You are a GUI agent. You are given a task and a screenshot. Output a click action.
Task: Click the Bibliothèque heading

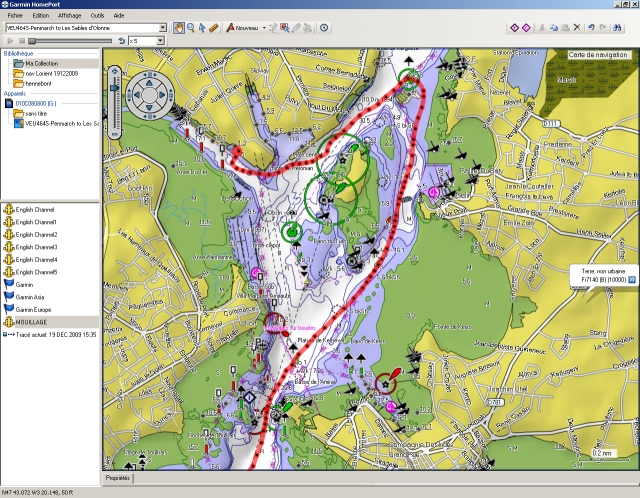18,53
